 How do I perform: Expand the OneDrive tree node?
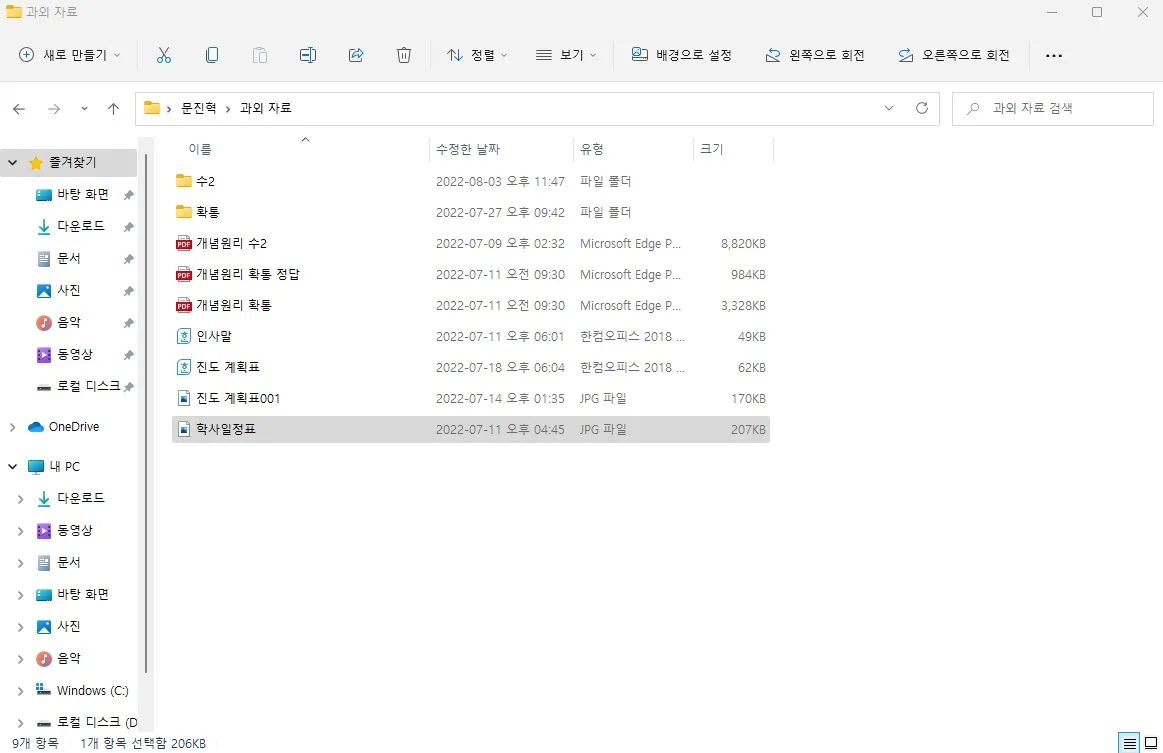coord(13,427)
